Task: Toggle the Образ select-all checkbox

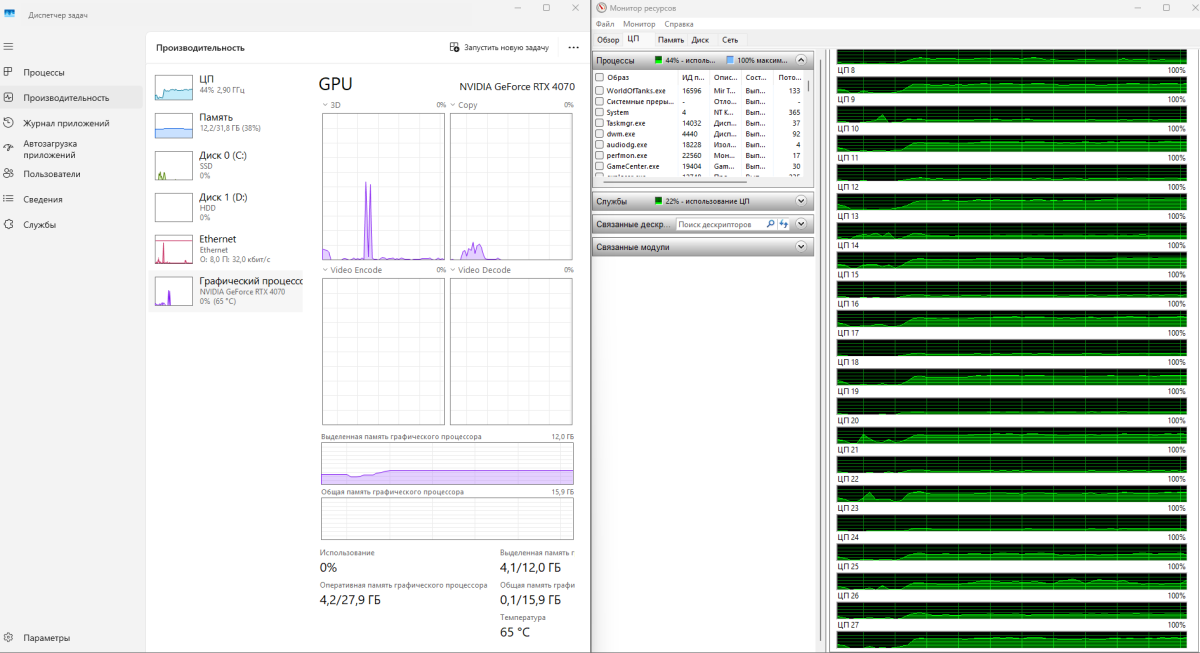Action: pyautogui.click(x=600, y=77)
